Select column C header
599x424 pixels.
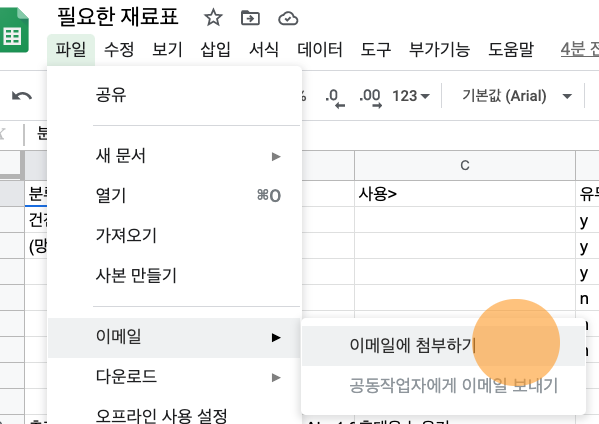pyautogui.click(x=465, y=165)
